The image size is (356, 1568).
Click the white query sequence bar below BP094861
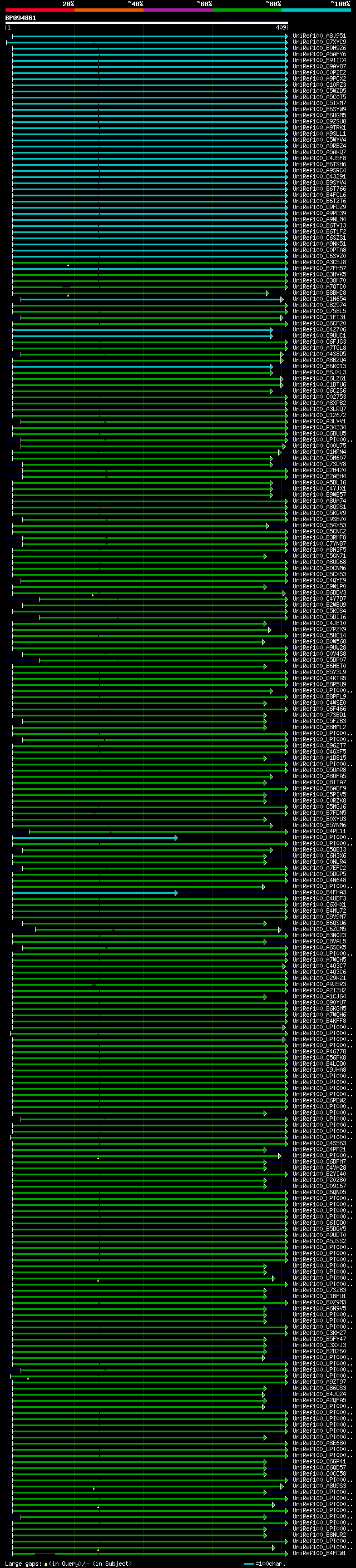tap(147, 23)
